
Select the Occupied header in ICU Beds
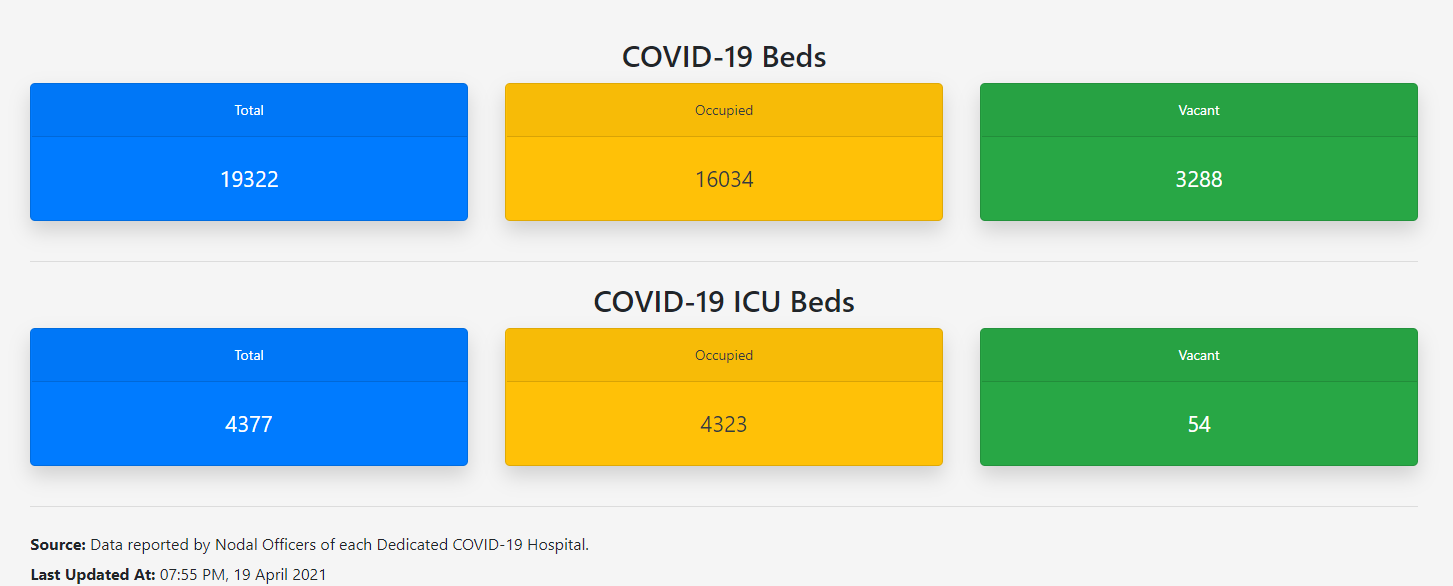point(724,355)
